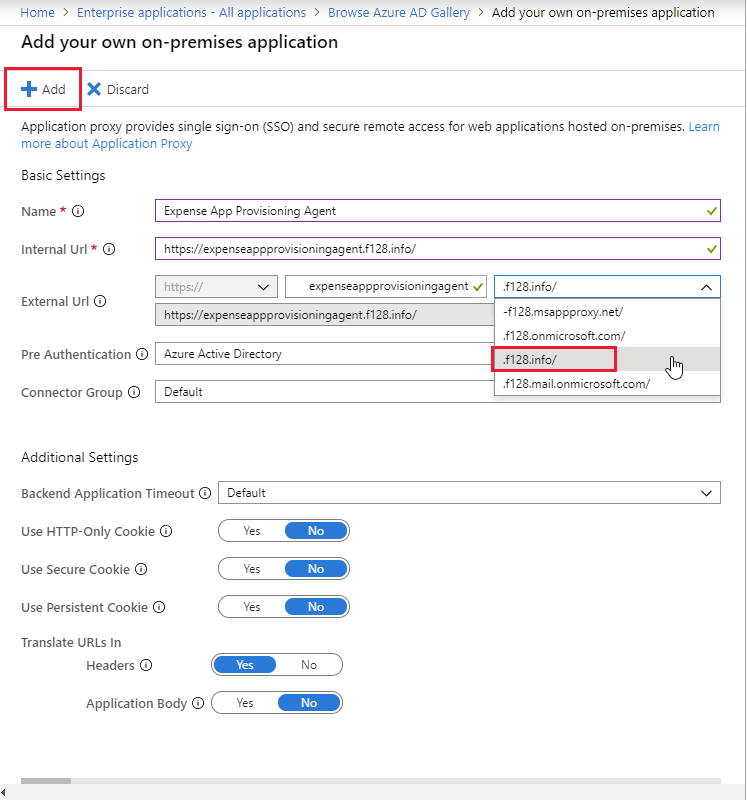
Task: Click the info icon next to Pre Authentication
Action: (x=141, y=354)
